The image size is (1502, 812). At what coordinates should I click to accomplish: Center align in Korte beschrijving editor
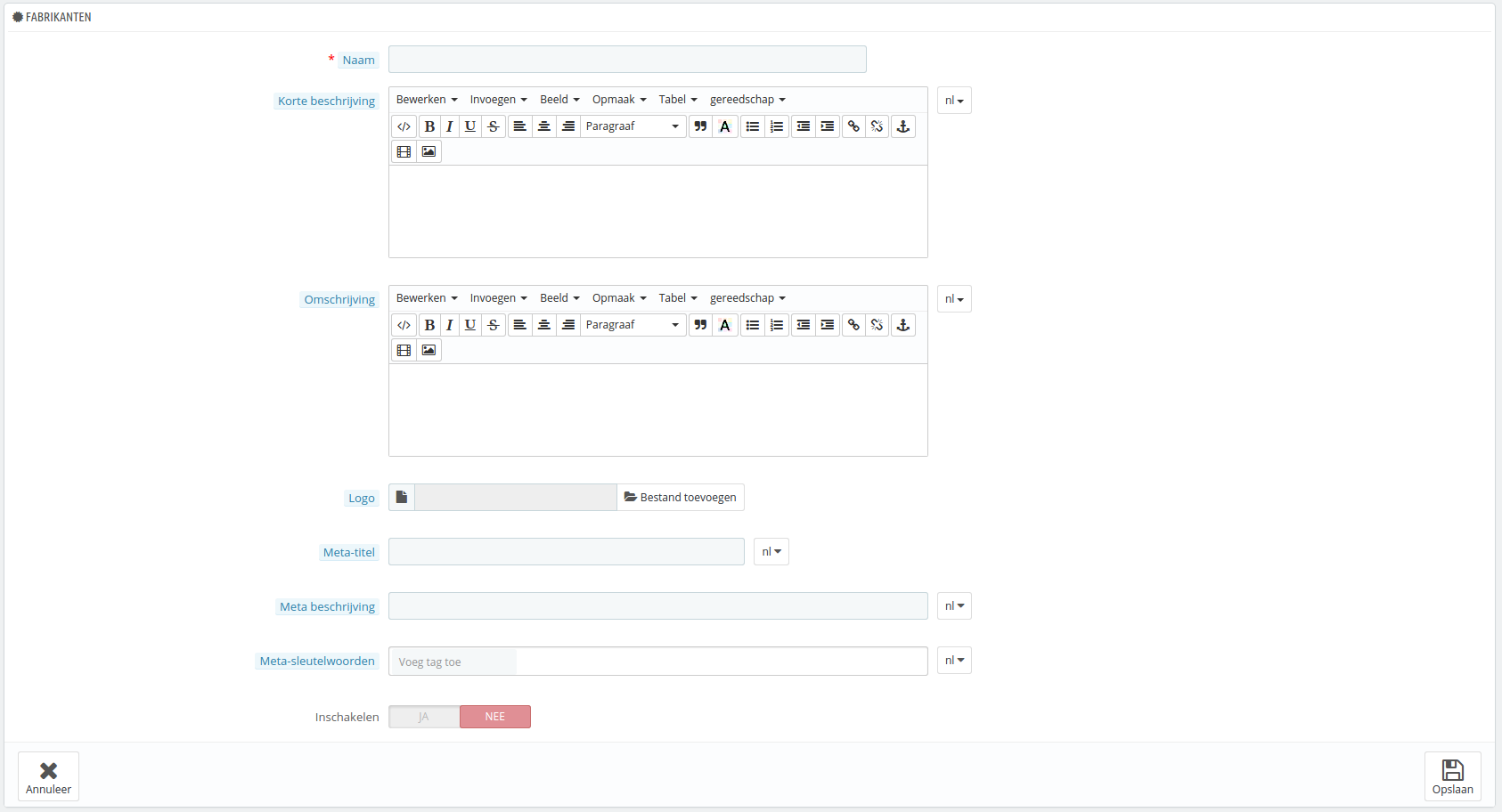[543, 126]
